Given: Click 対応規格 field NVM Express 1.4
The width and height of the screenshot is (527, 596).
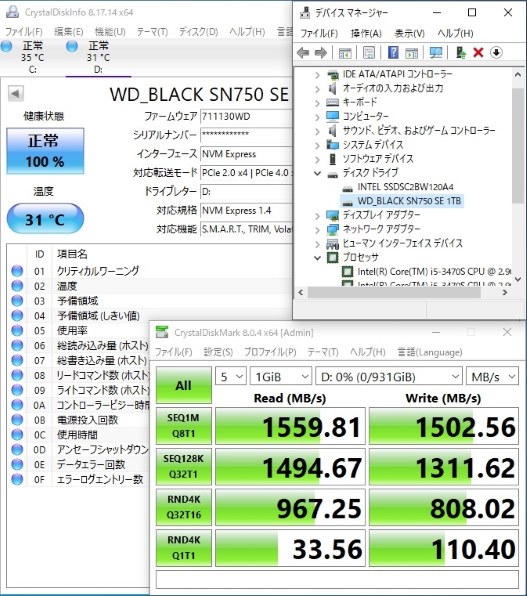Looking at the screenshot, I should [x=246, y=211].
